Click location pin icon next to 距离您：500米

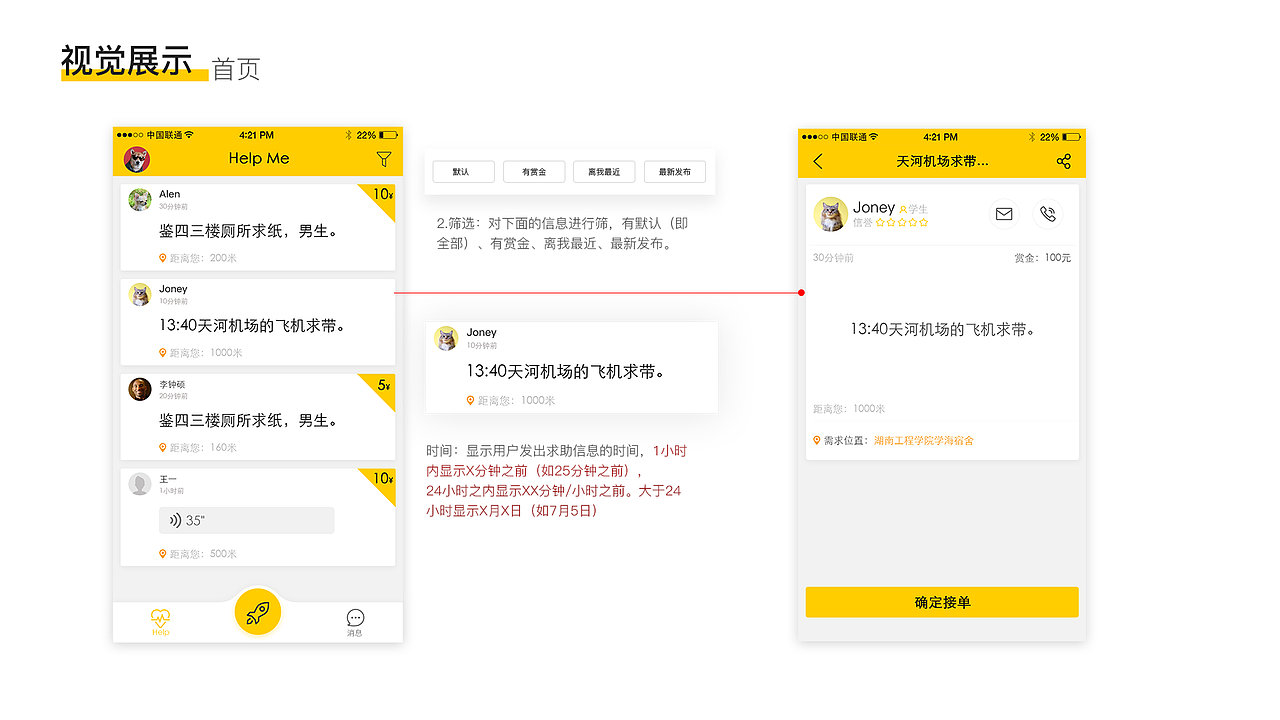(x=163, y=553)
